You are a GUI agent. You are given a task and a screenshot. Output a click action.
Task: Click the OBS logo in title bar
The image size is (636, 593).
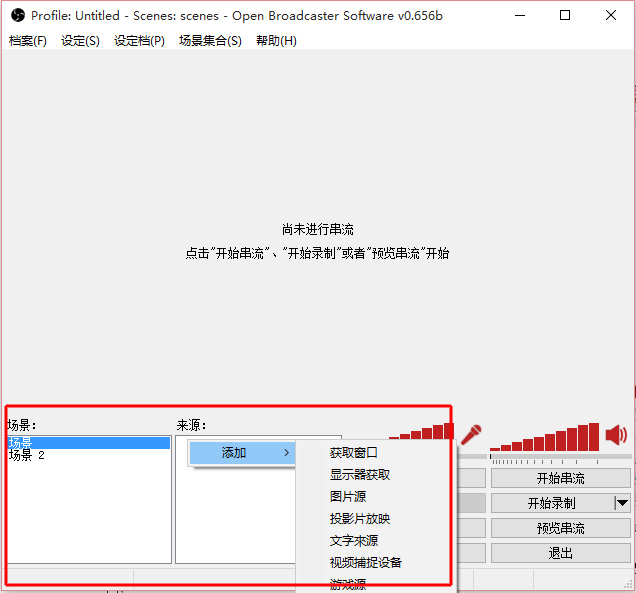[x=18, y=15]
